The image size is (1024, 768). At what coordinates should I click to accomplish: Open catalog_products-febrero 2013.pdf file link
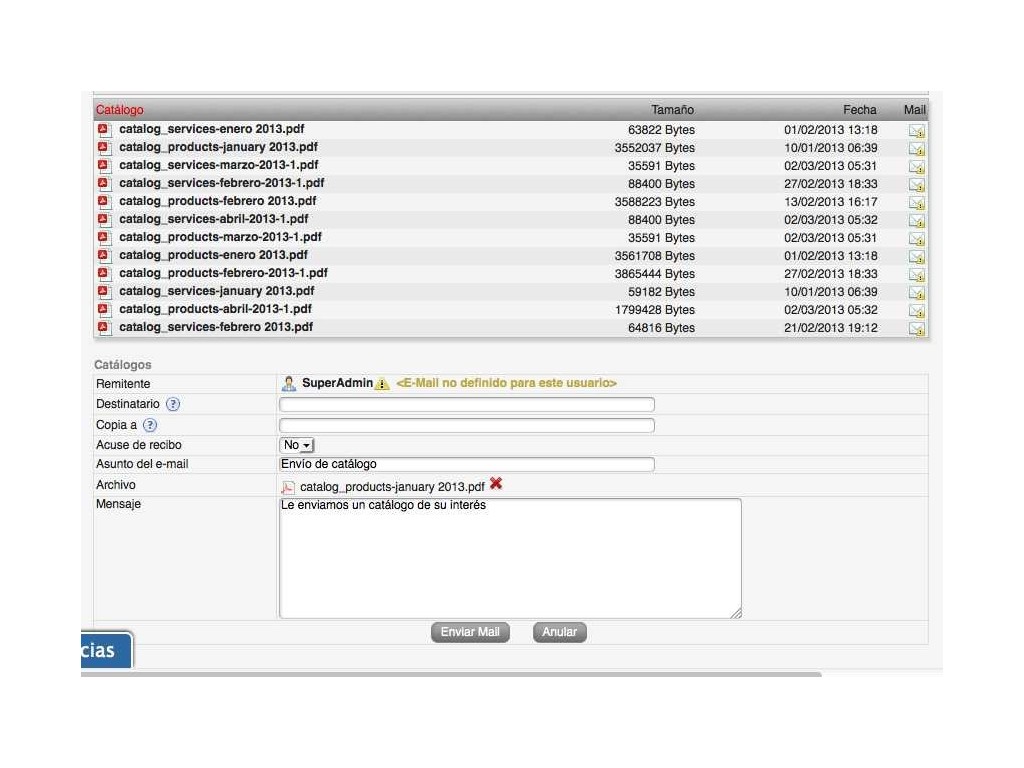[x=217, y=201]
